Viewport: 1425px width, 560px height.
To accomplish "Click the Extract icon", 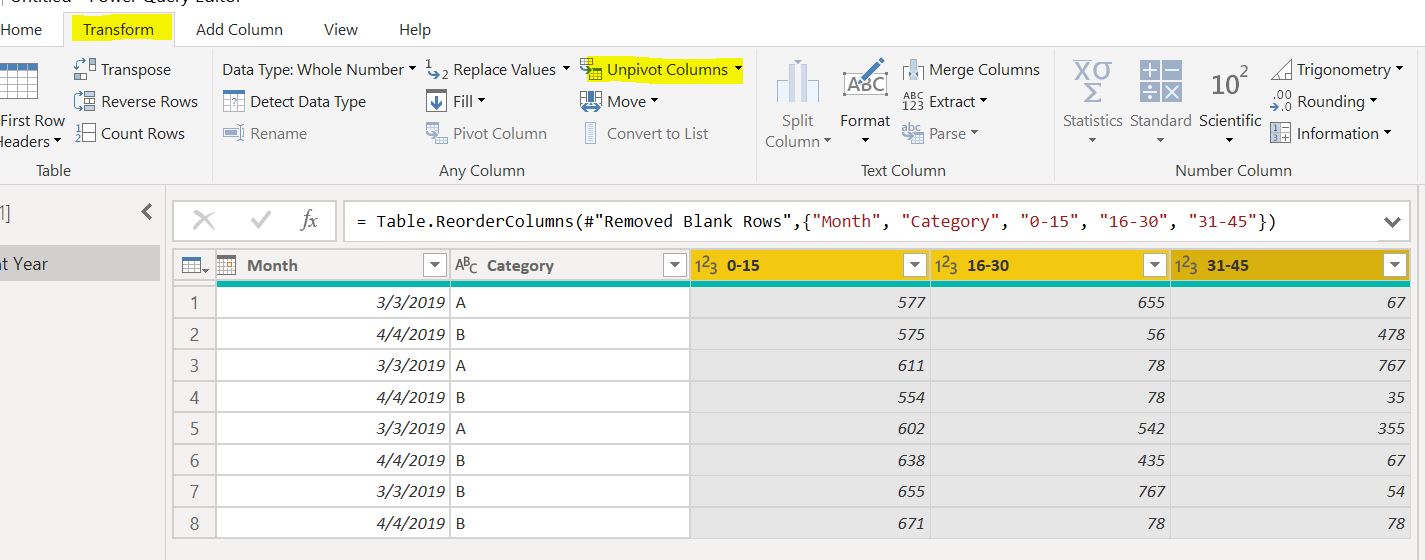I will pyautogui.click(x=912, y=101).
